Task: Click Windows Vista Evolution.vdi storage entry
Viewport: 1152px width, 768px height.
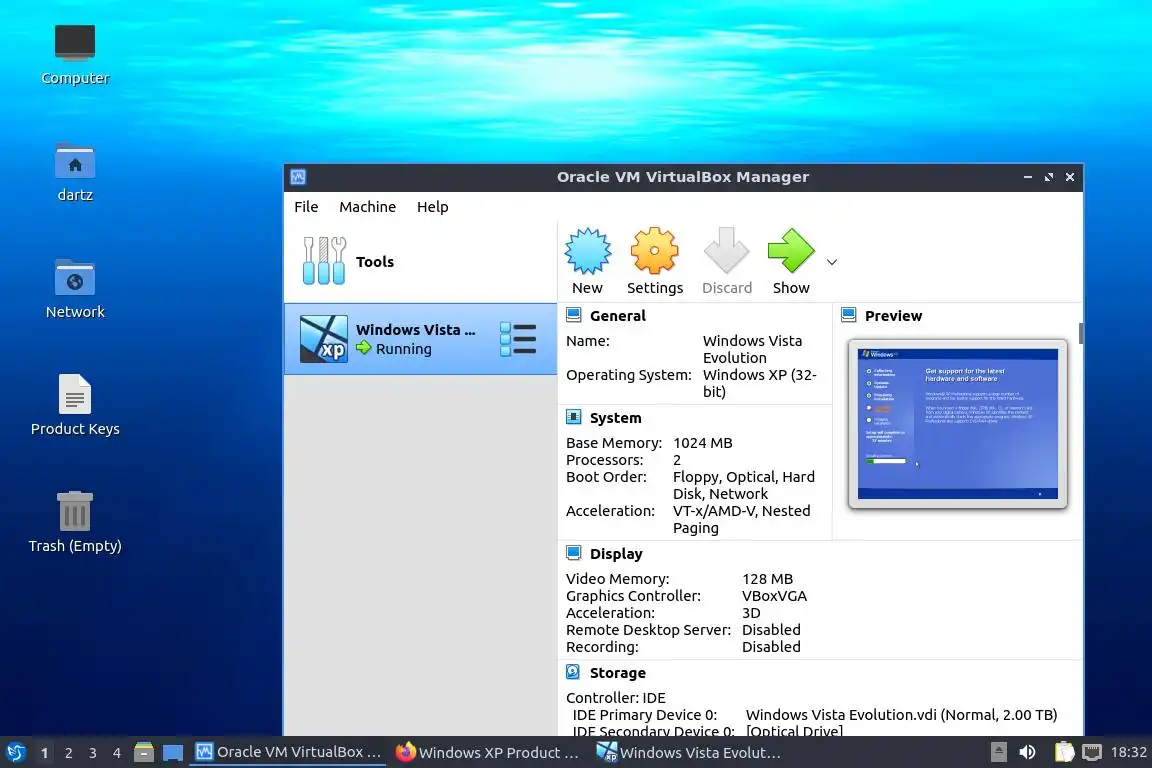Action: (901, 715)
